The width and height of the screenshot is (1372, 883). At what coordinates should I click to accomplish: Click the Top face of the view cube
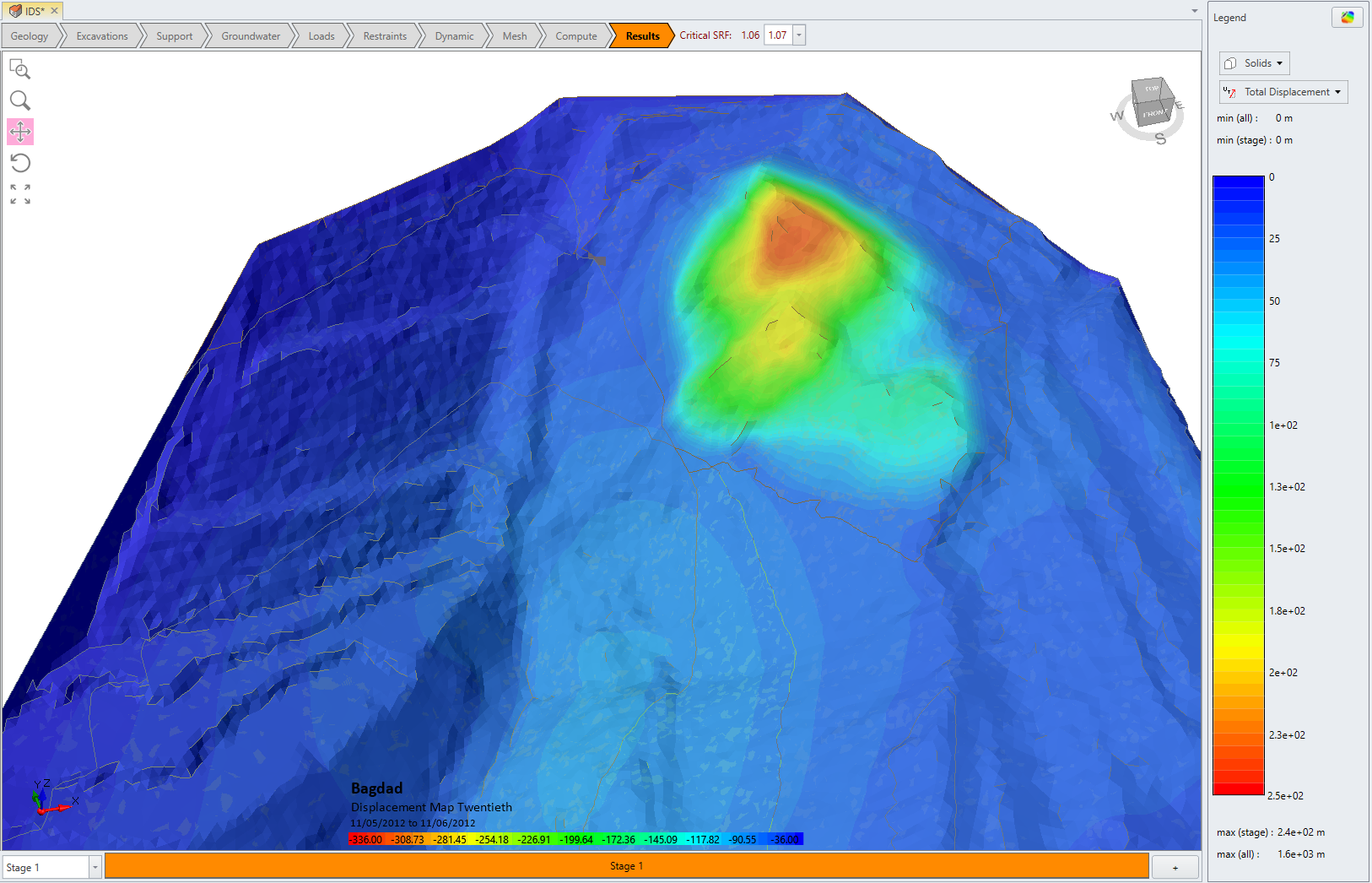[1150, 89]
